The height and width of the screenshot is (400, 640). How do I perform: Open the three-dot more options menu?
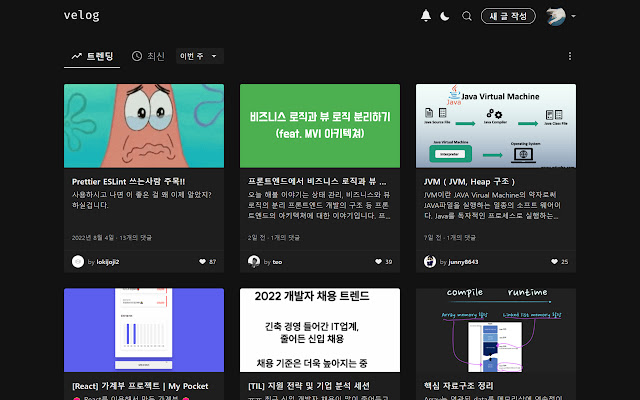(x=570, y=56)
